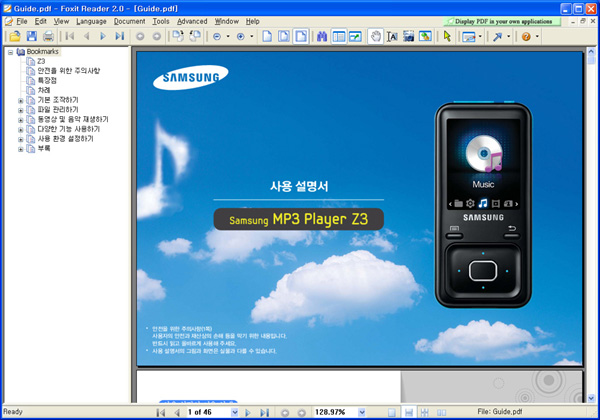The height and width of the screenshot is (420, 600).
Task: Open the View menu
Action: (61, 21)
